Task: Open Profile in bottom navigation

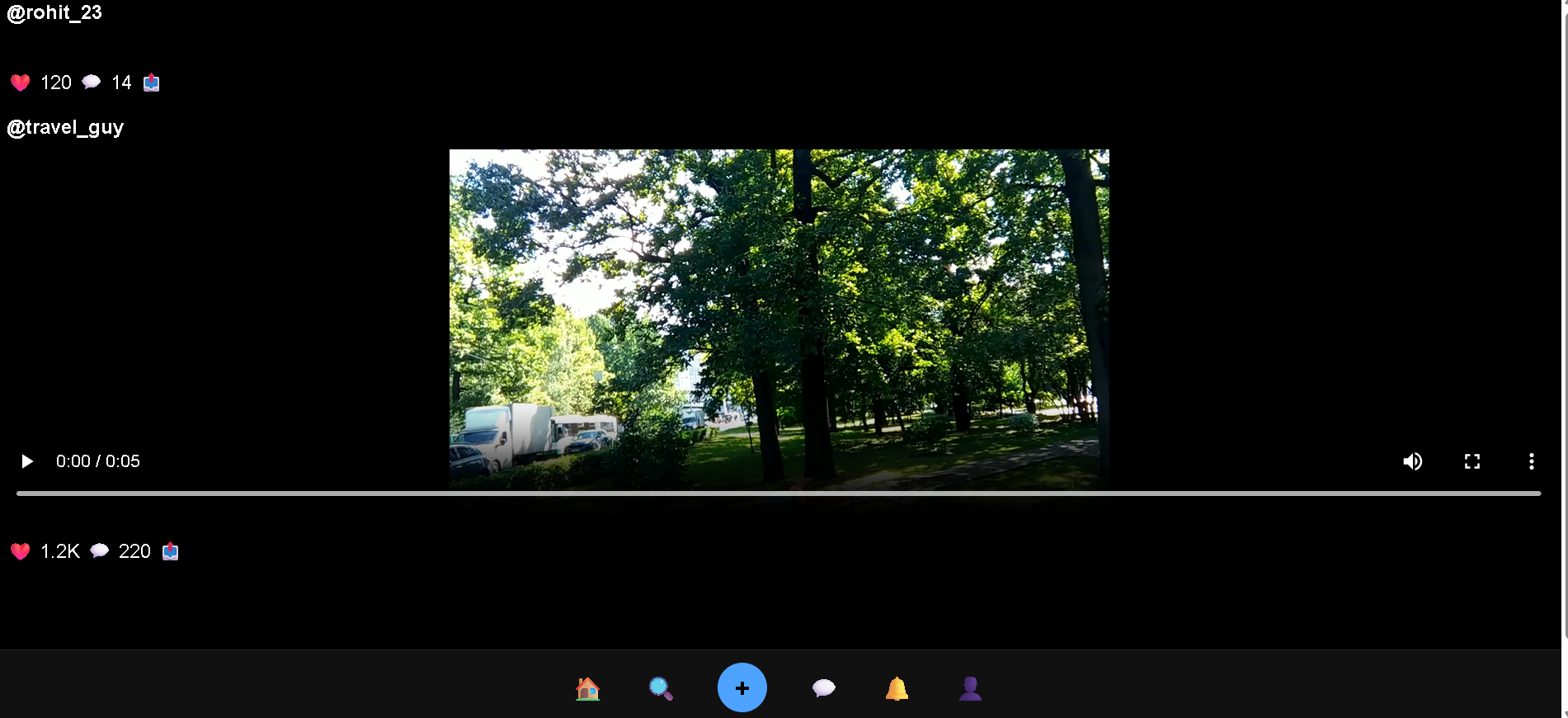Action: click(970, 688)
